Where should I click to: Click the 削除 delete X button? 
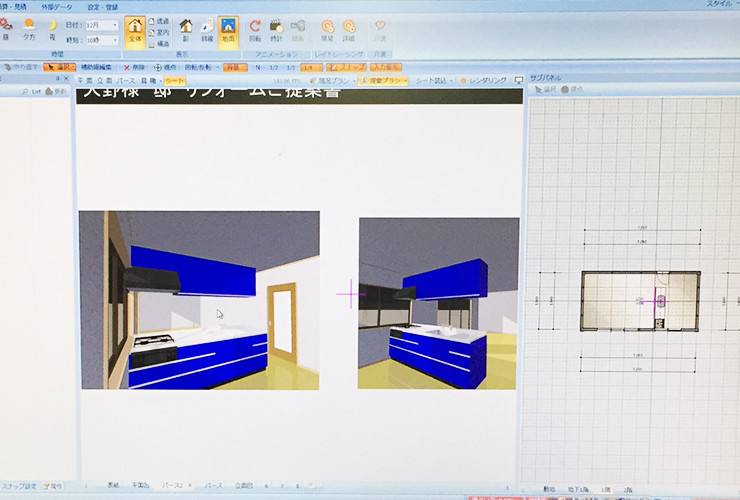[134, 68]
